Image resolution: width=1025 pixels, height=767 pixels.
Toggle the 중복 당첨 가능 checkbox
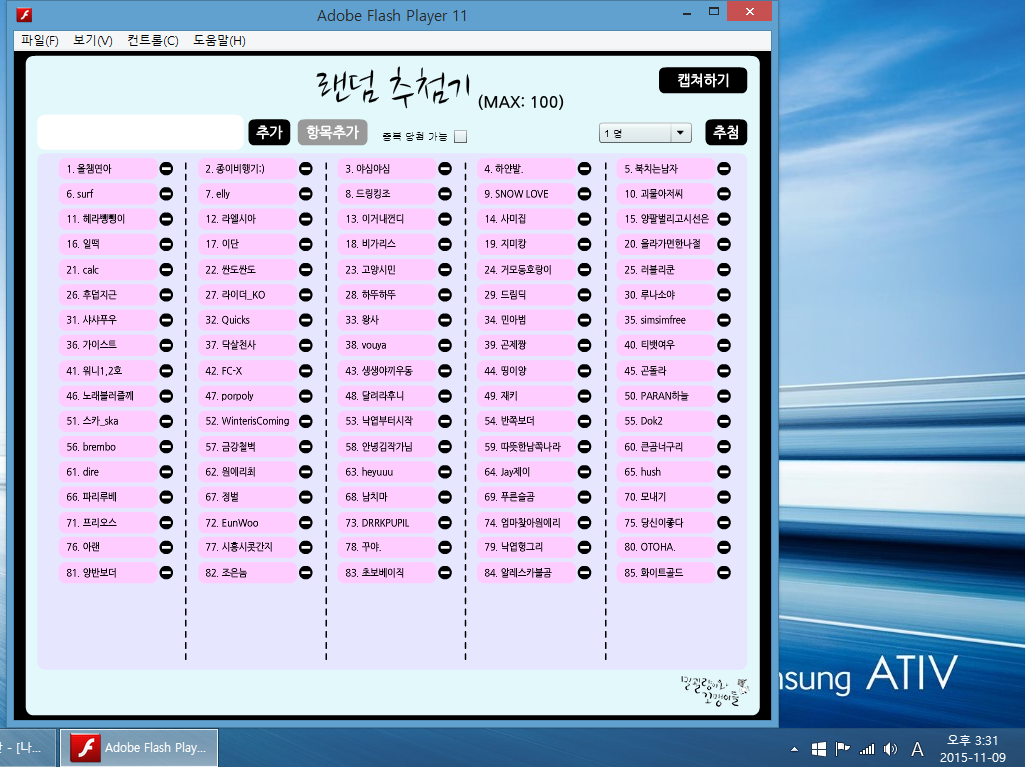(x=461, y=136)
